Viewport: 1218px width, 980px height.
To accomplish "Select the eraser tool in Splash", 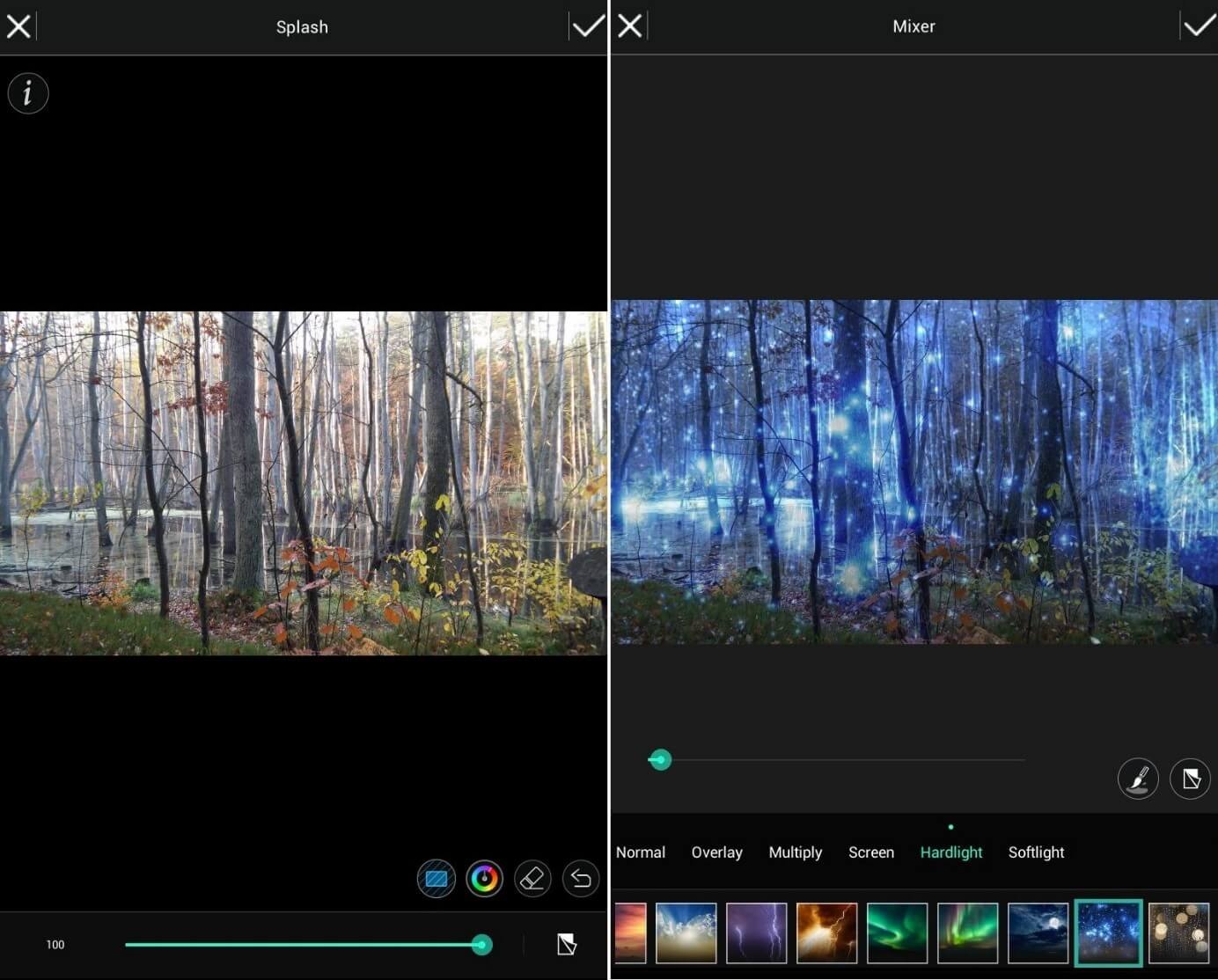I will pyautogui.click(x=532, y=878).
